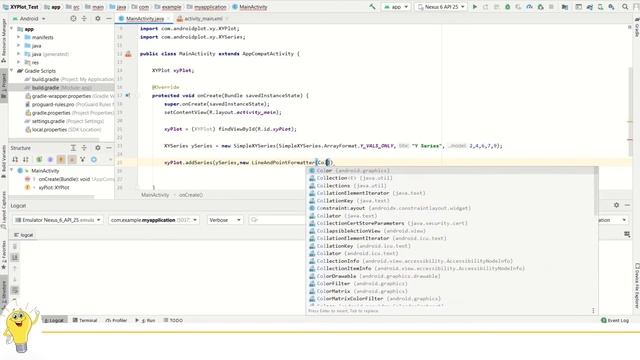
Task: Click the icon at the right end of the logcat tab row
Action: point(627,234)
